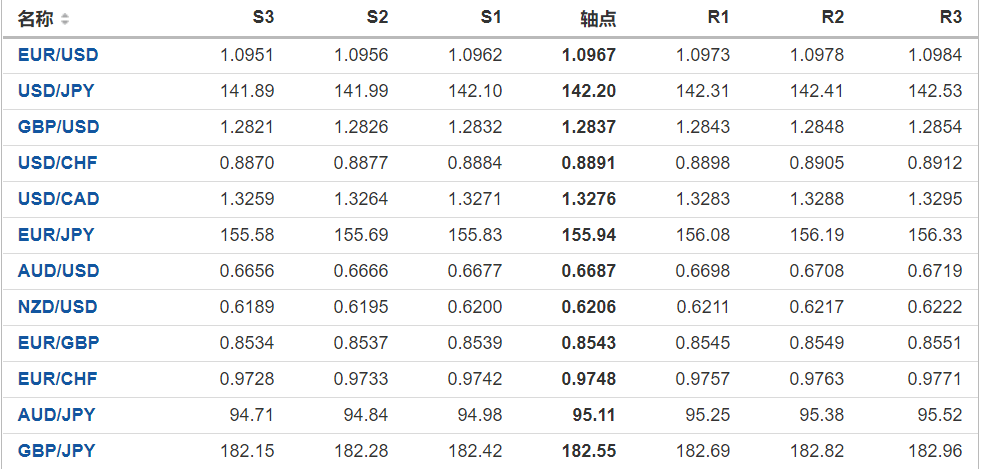This screenshot has width=981, height=469.
Task: Open the USD/JPY currency pair link
Action: pos(56,91)
